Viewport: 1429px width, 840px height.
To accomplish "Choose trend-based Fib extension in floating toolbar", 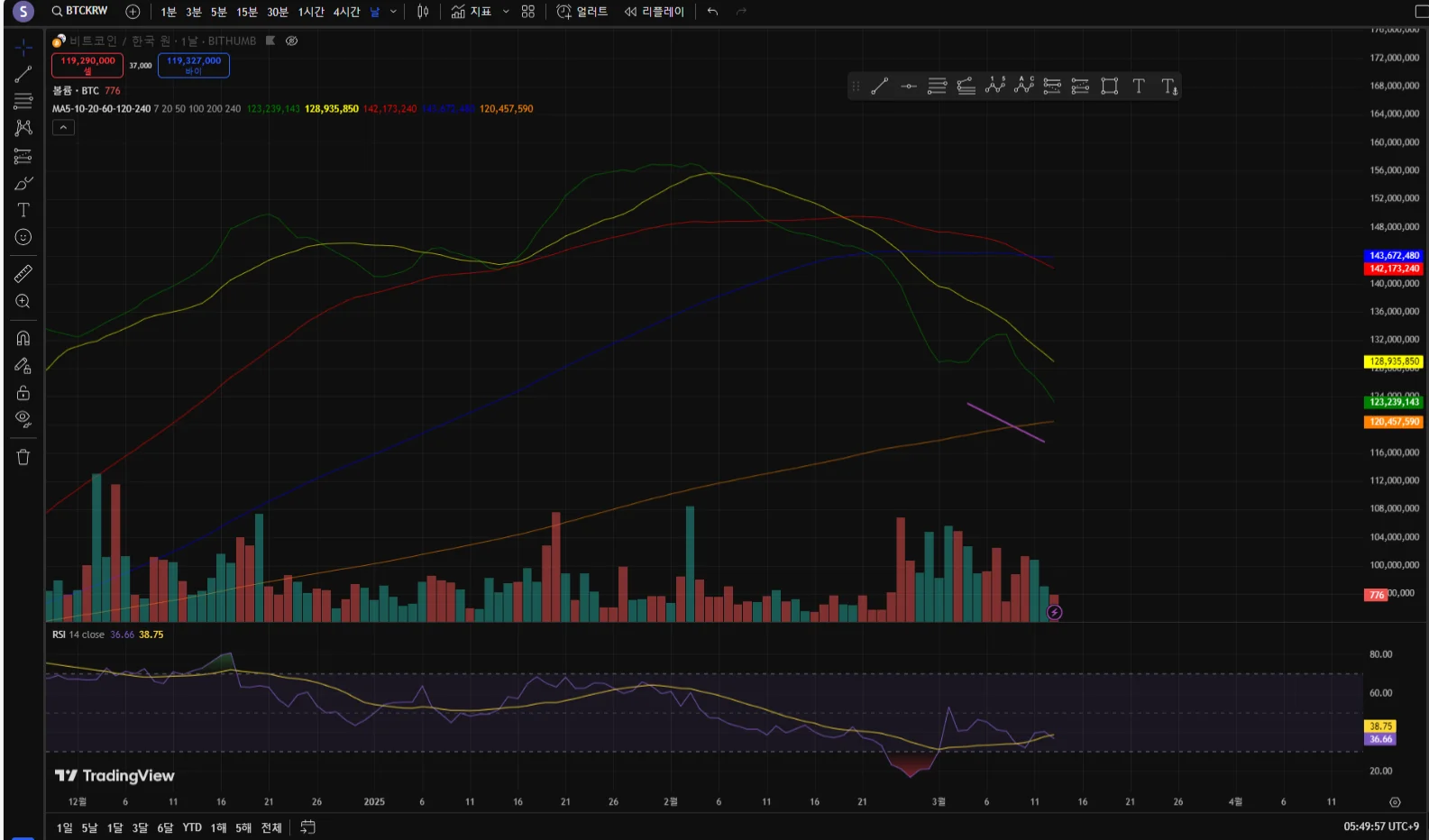I will [x=966, y=87].
